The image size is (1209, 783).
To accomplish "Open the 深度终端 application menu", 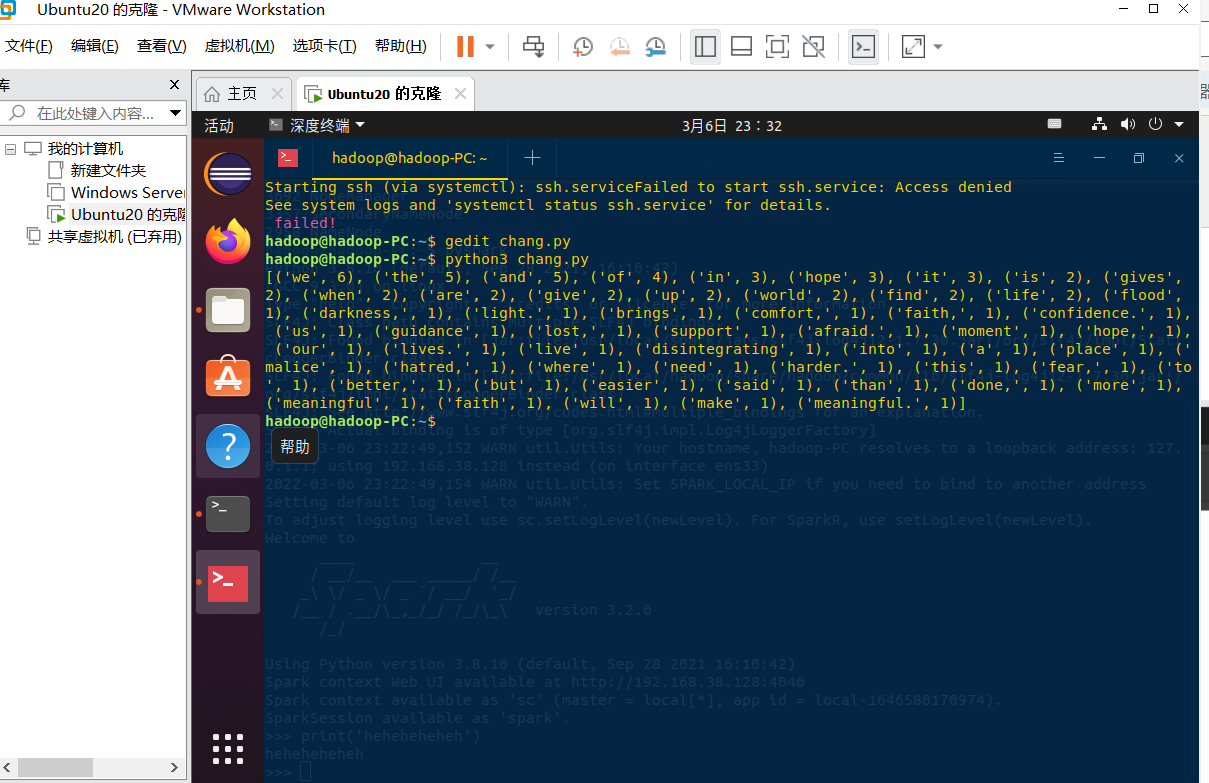I will click(317, 125).
